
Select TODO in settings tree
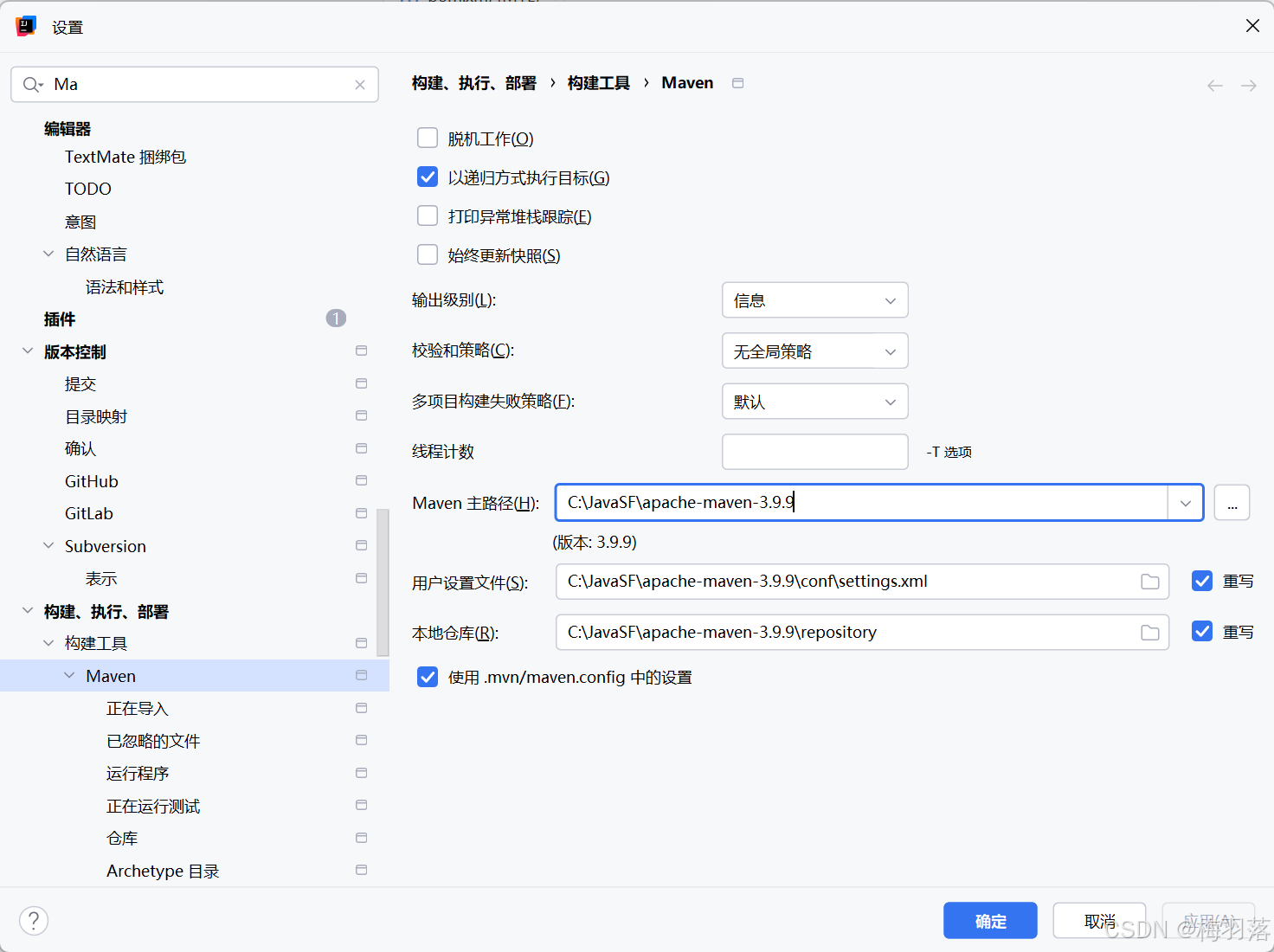88,189
